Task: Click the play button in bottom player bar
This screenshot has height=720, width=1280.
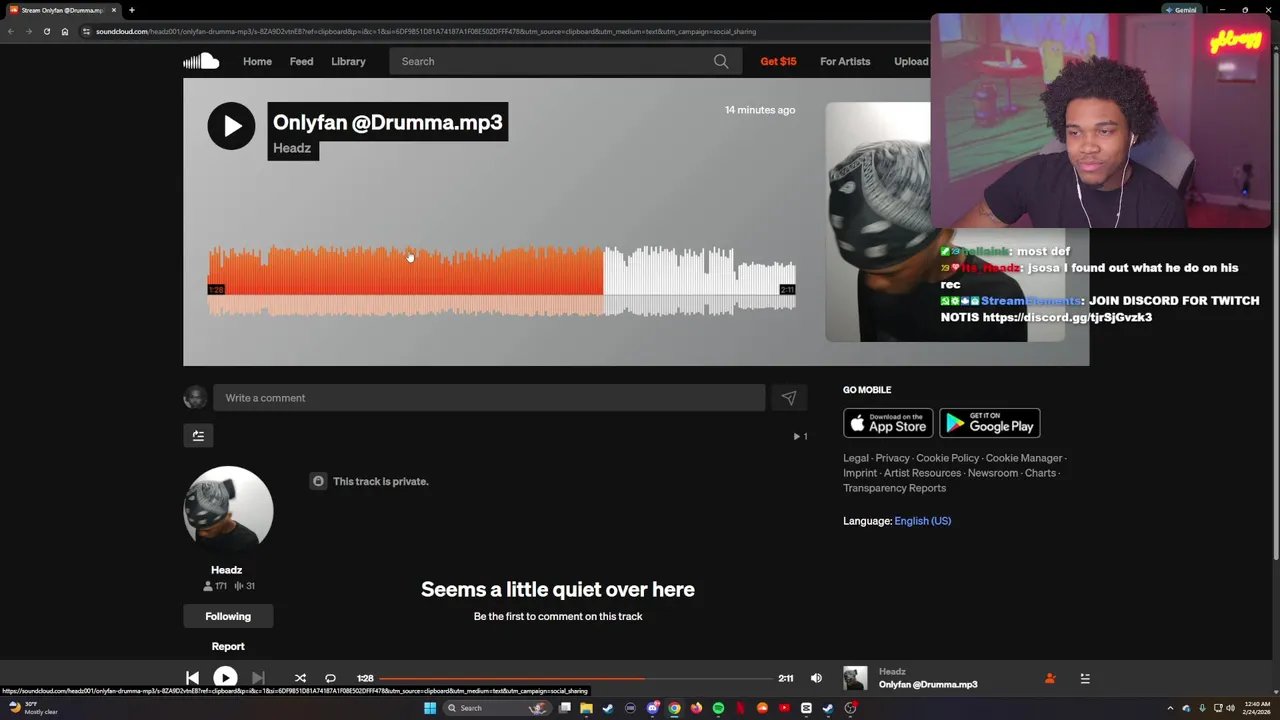Action: pos(225,678)
